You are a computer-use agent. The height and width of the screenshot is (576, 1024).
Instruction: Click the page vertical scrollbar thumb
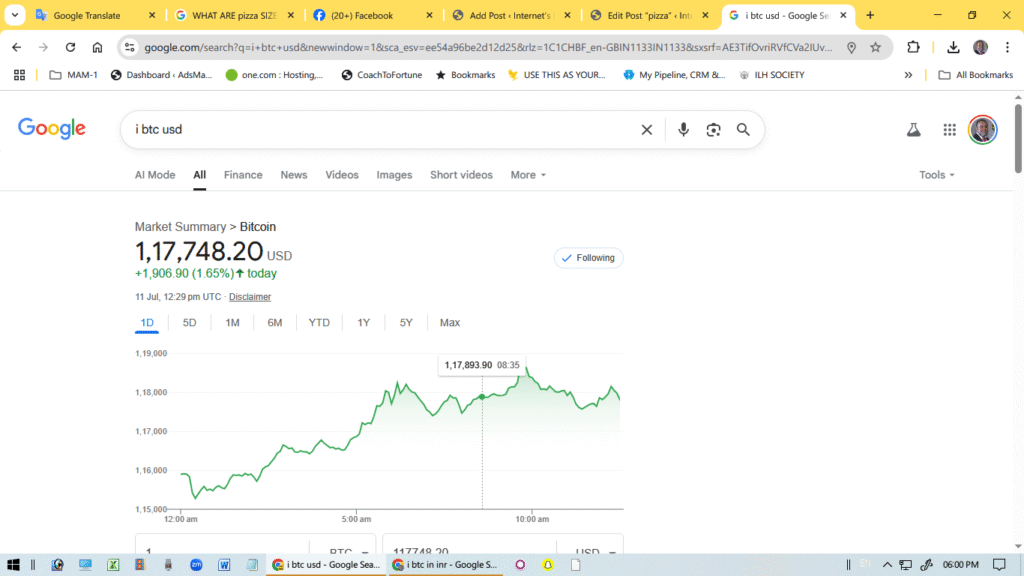[1017, 138]
